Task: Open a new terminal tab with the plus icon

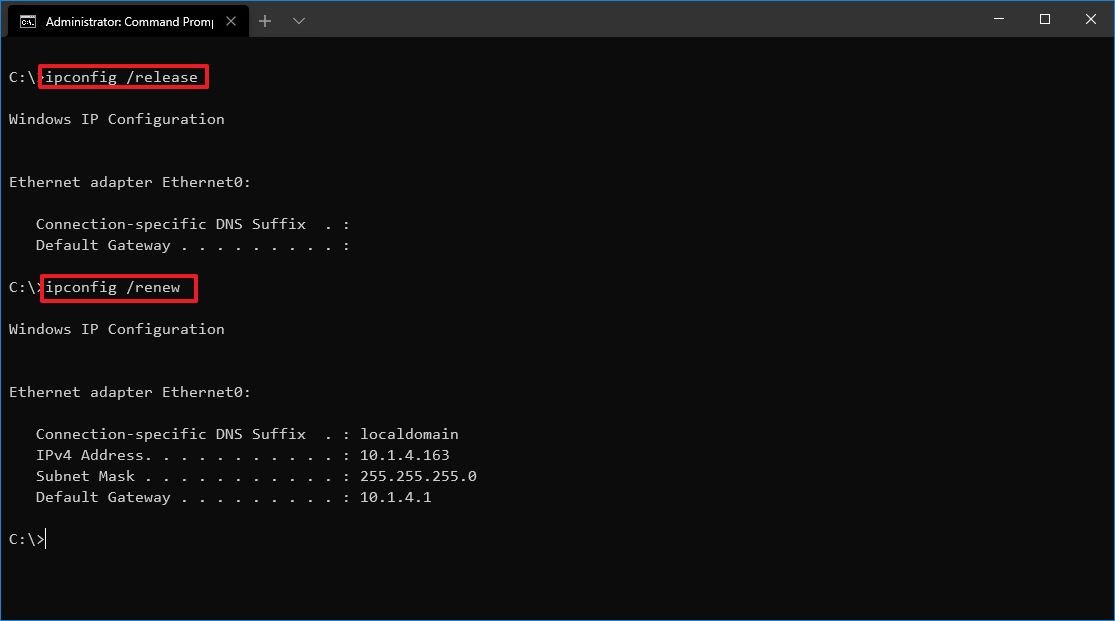Action: 265,20
